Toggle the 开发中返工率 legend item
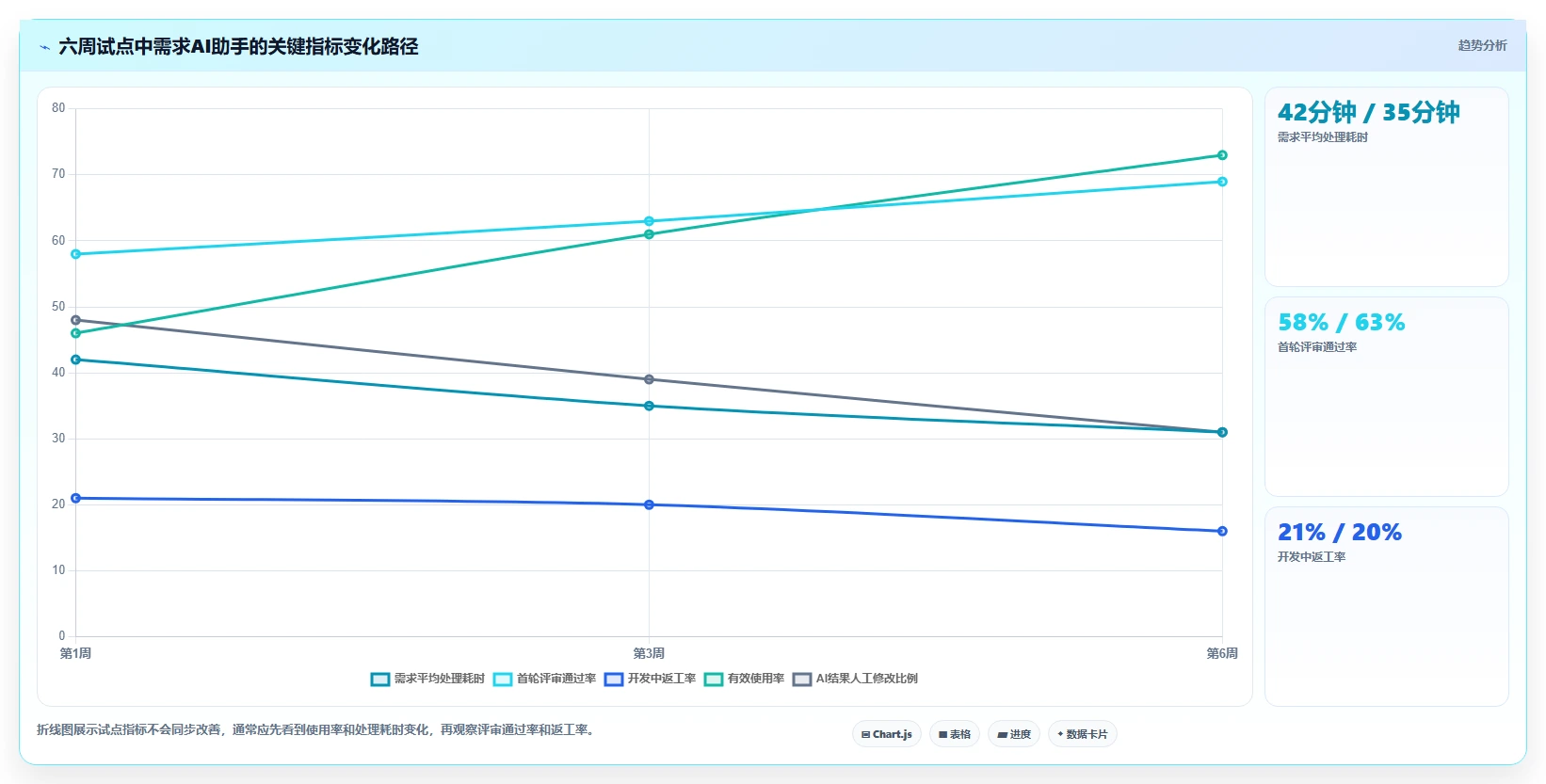This screenshot has height=784, width=1546. pos(650,679)
